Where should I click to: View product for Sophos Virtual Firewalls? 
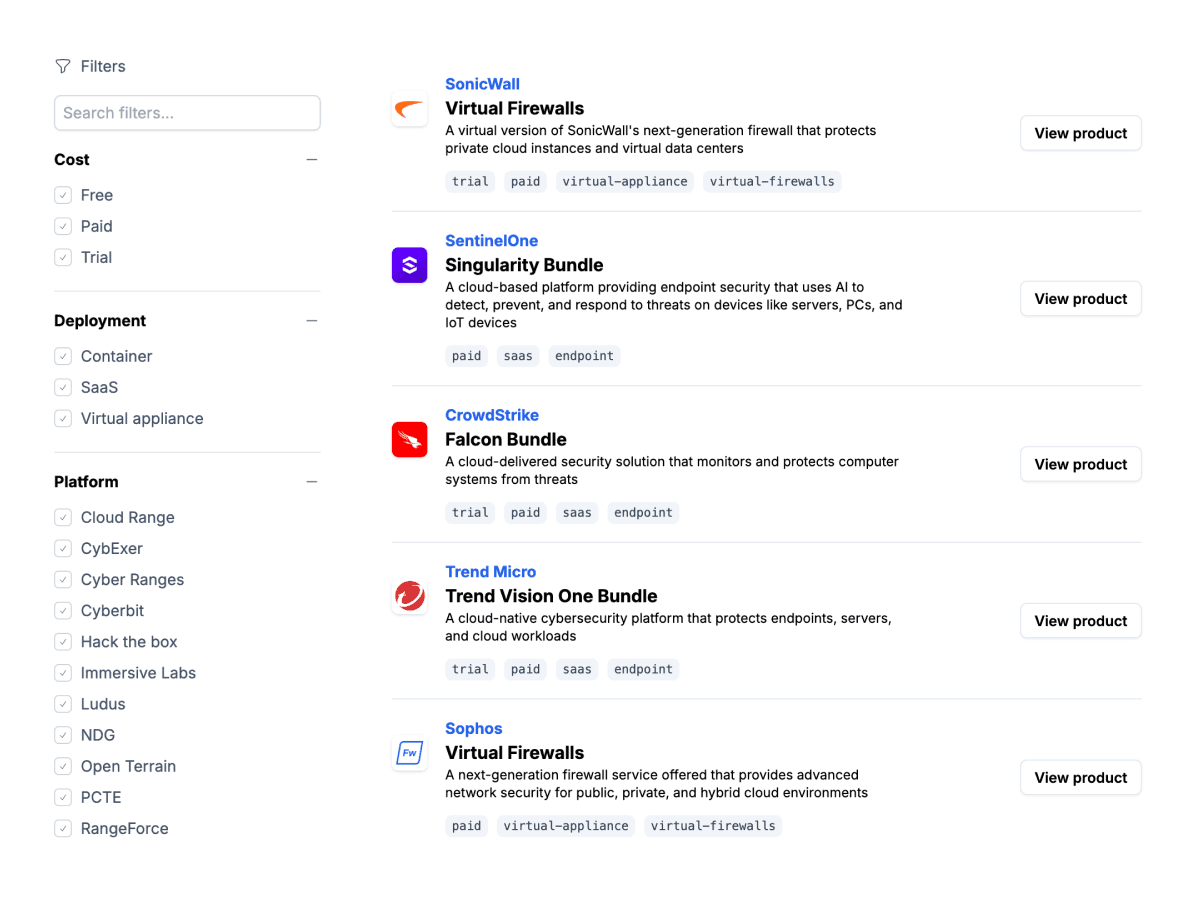1080,777
